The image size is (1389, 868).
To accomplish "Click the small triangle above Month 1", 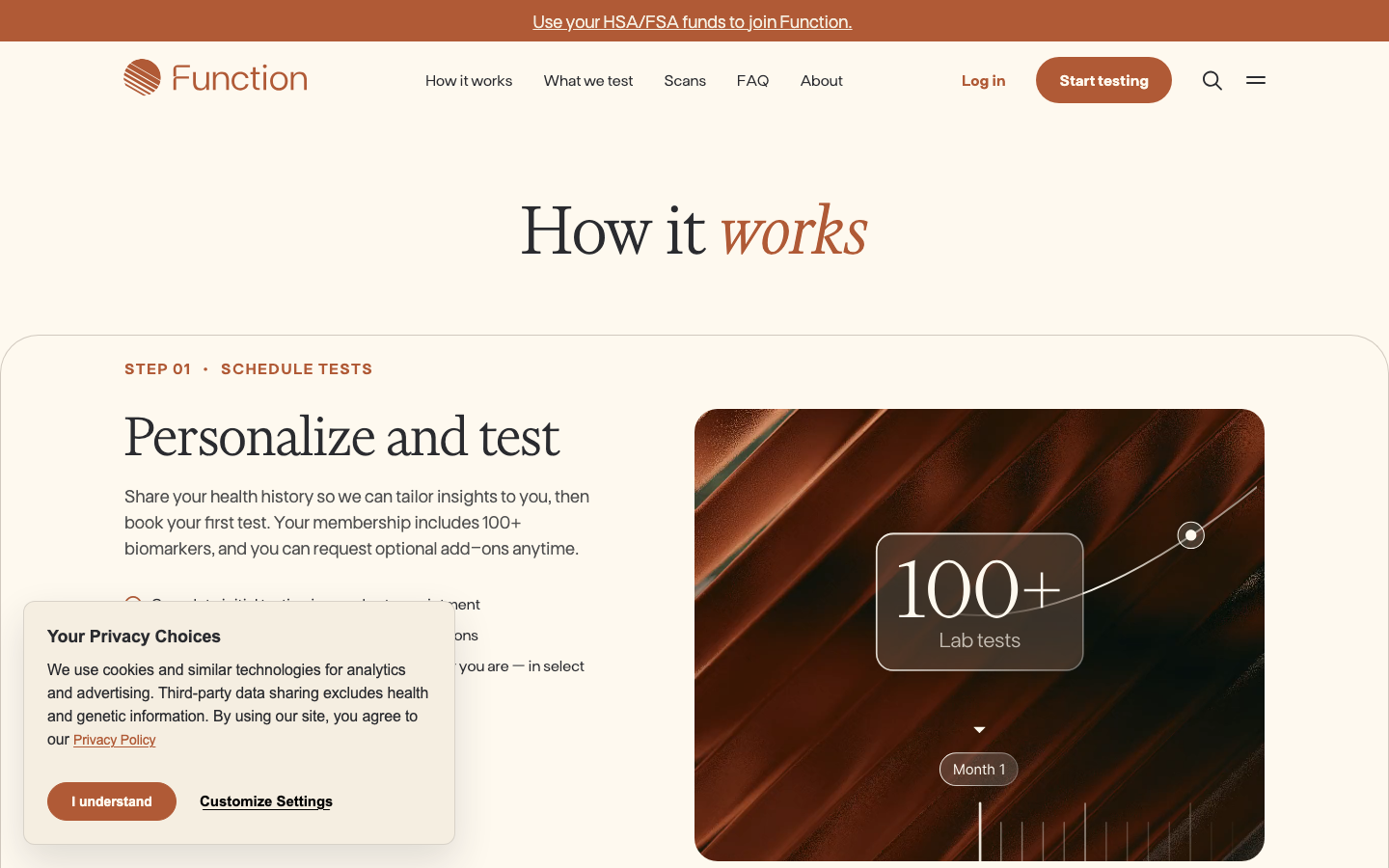I will (979, 730).
